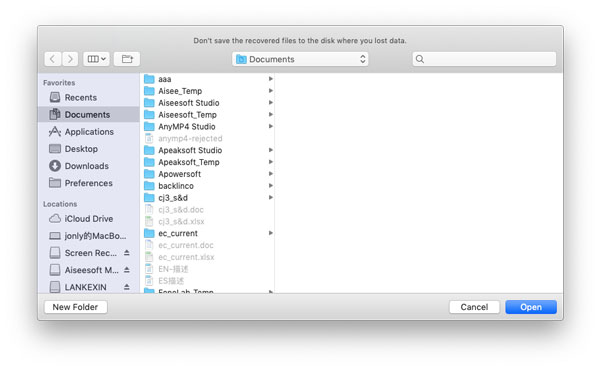The image size is (600, 369).
Task: Expand the Apeaksoft Studio folder arrow
Action: coord(271,150)
